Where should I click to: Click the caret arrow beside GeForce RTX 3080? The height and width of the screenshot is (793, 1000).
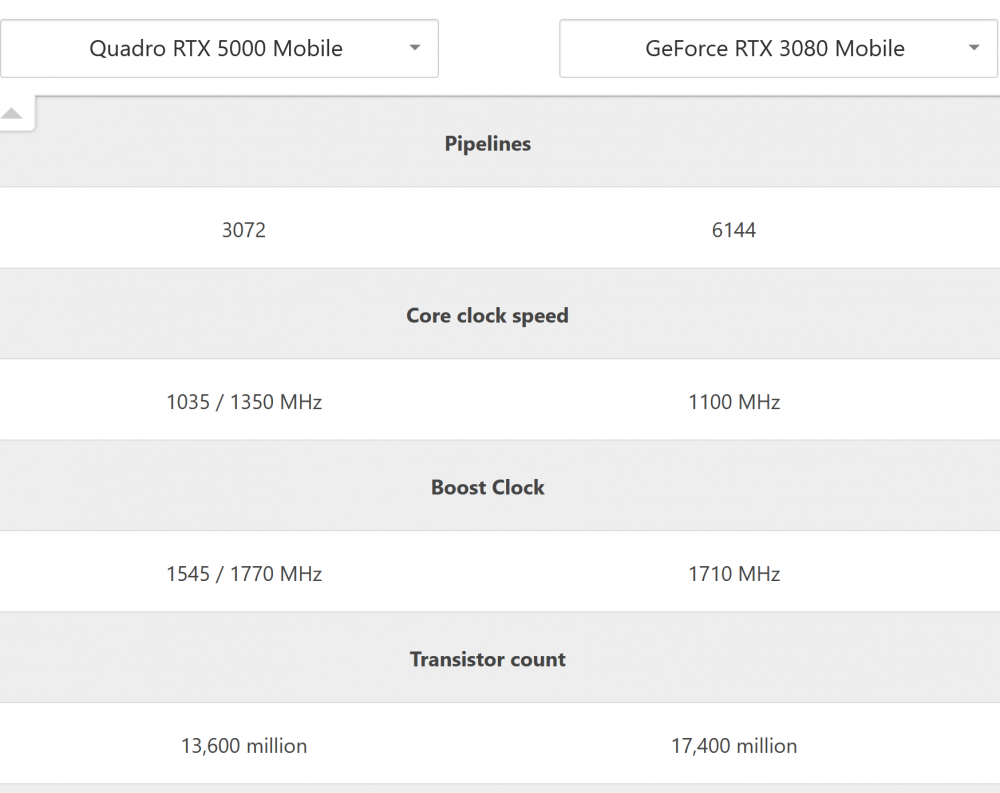click(x=975, y=48)
